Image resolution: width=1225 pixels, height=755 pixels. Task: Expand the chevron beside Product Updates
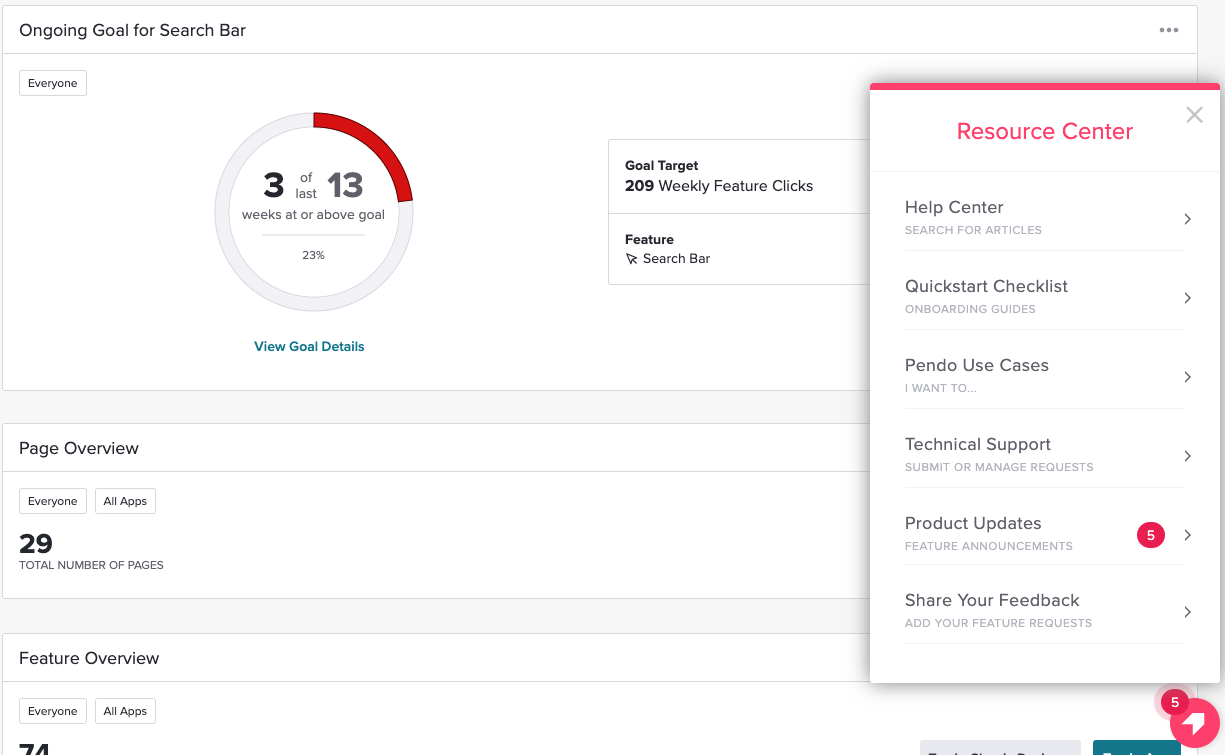(1187, 535)
